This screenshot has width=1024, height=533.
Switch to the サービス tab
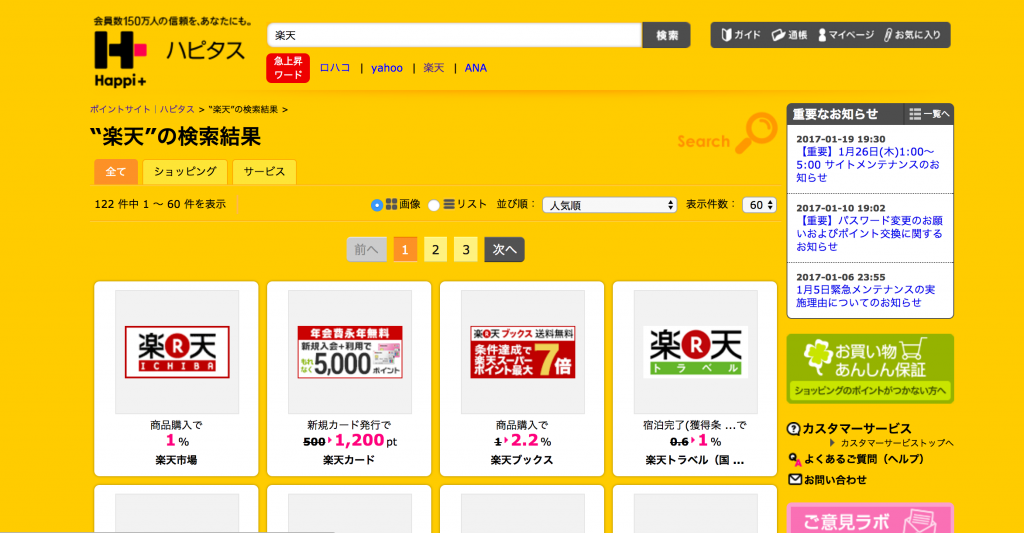click(264, 172)
